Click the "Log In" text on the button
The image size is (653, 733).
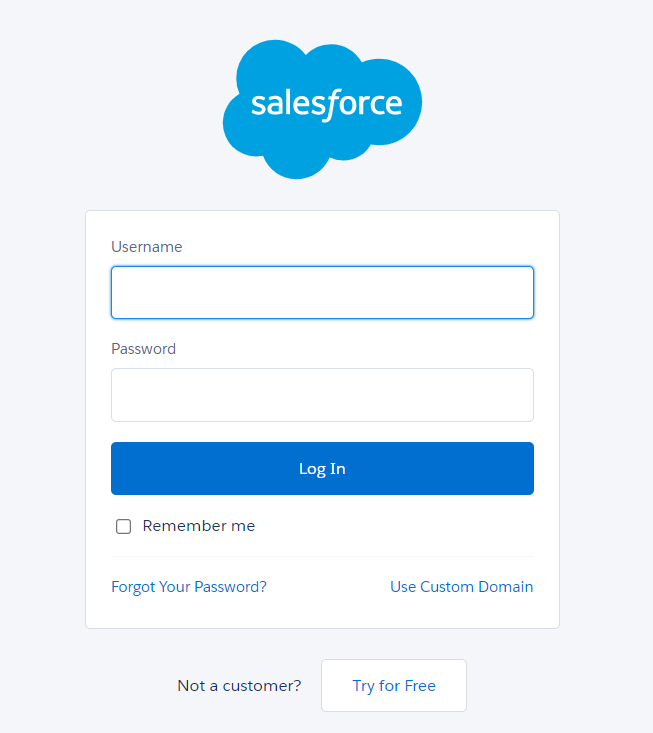322,469
